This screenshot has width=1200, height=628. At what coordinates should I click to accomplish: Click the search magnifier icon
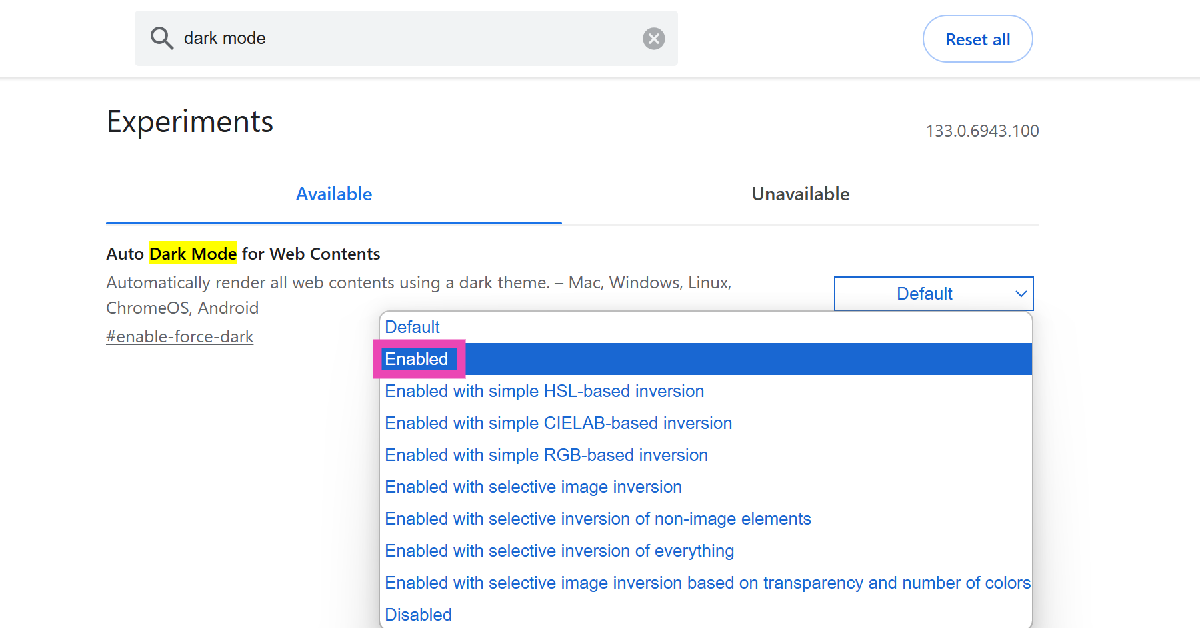162,39
